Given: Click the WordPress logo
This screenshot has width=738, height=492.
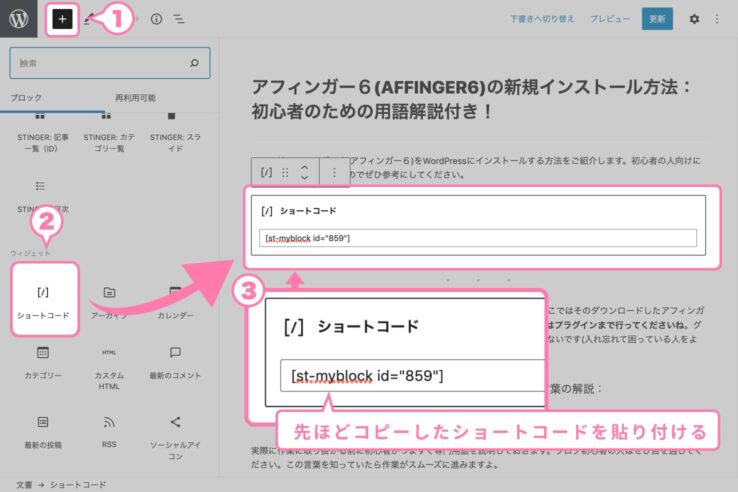Looking at the screenshot, I should click(x=18, y=19).
